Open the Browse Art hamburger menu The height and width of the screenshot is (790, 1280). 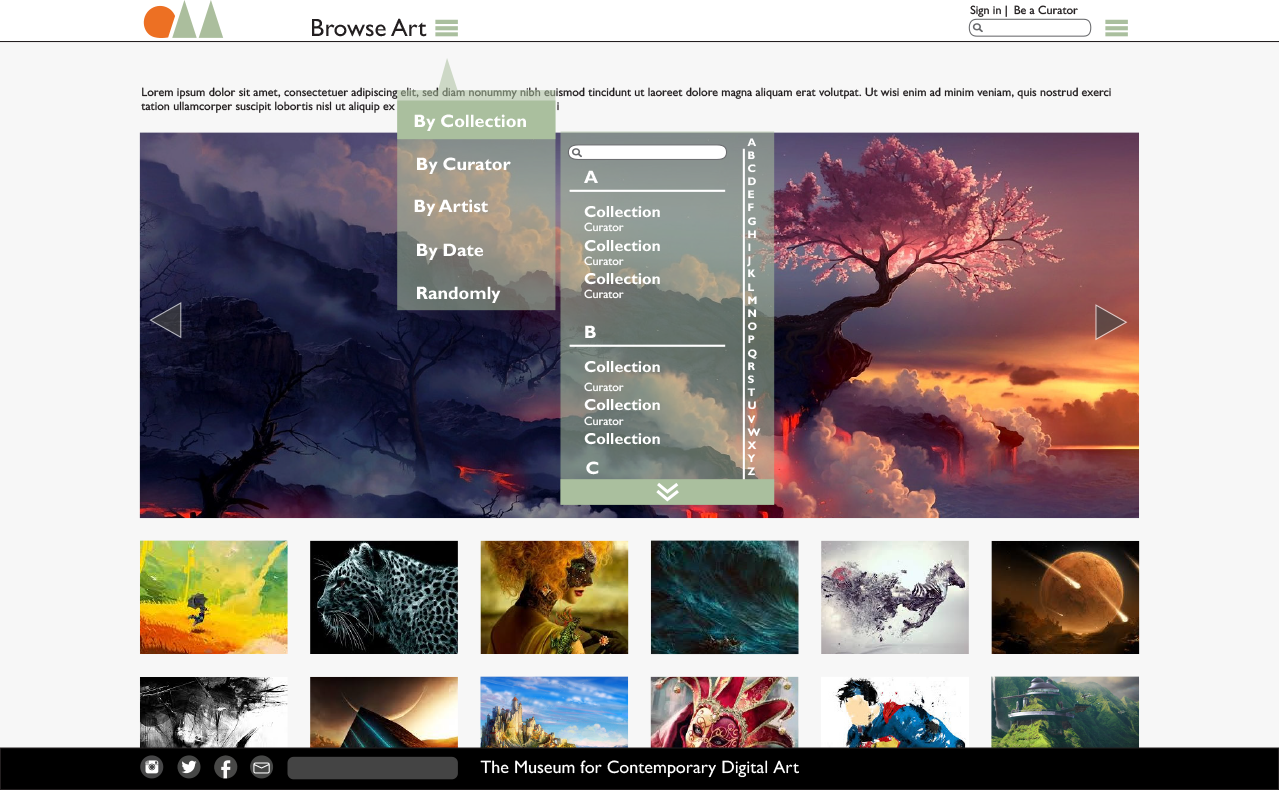click(x=447, y=28)
